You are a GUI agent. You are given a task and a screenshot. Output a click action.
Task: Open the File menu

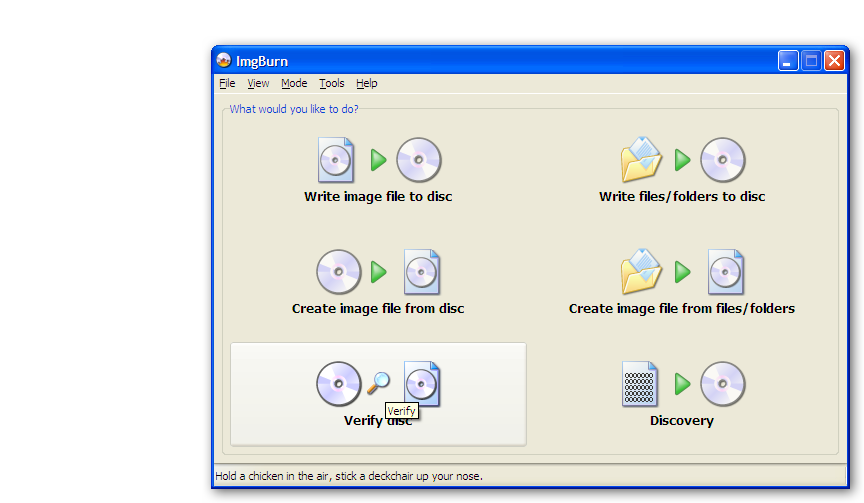click(227, 83)
